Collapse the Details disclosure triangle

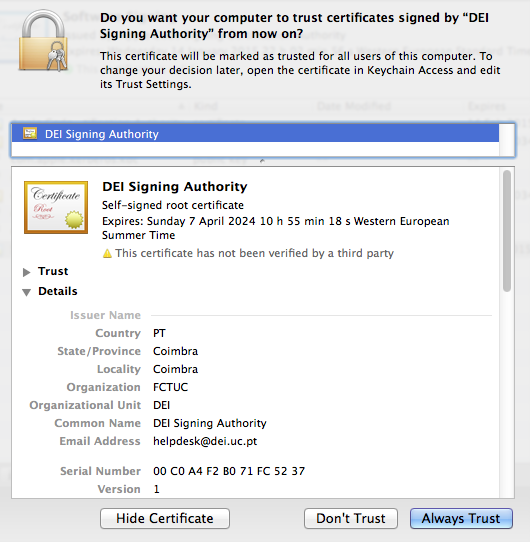(26, 292)
